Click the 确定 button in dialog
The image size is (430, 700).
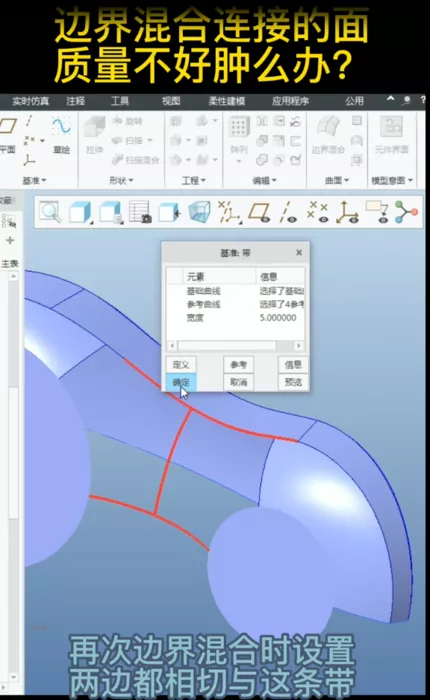coord(181,382)
